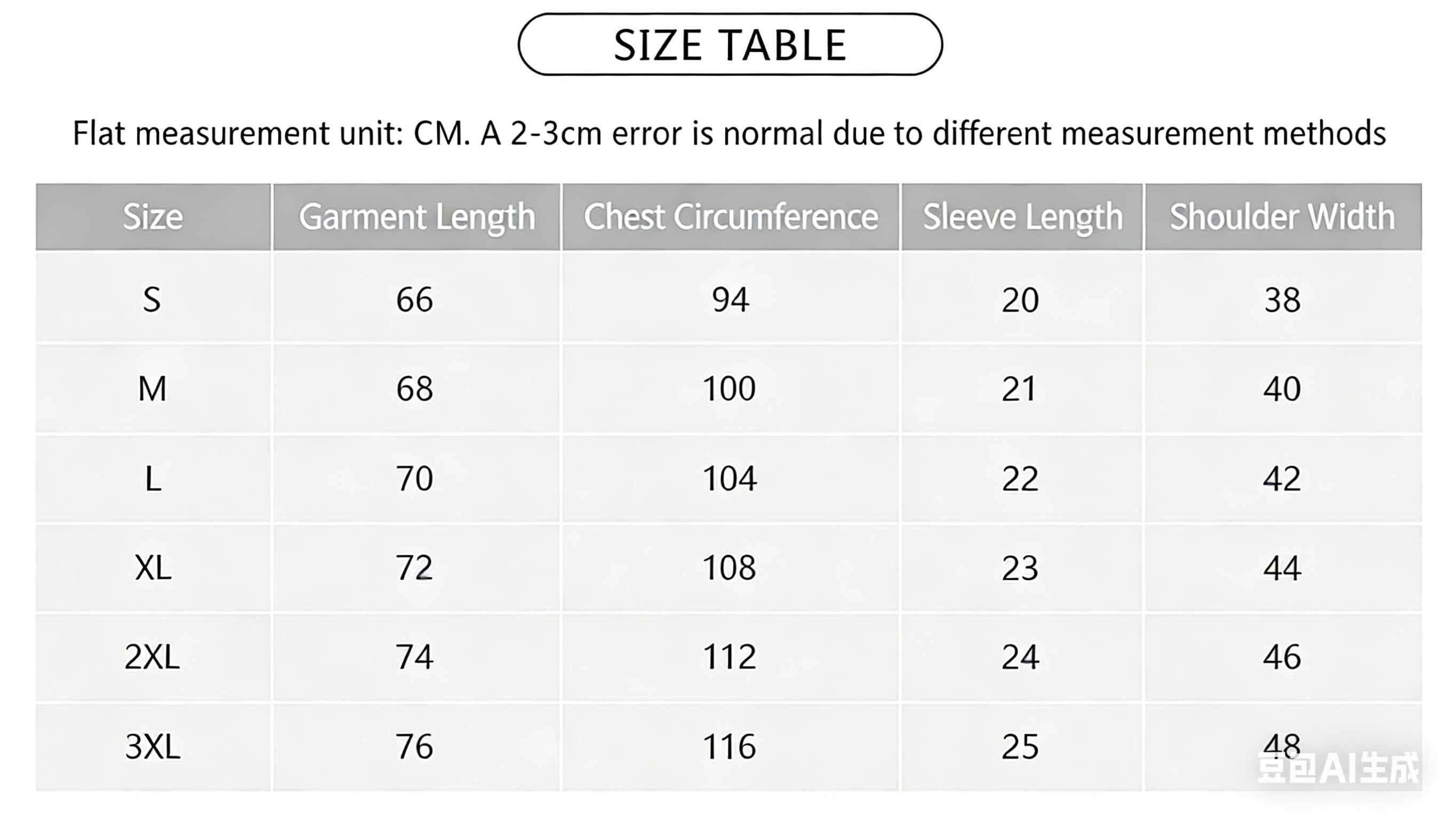Click sleeve length value 22
The height and width of the screenshot is (819, 1456).
click(1020, 479)
